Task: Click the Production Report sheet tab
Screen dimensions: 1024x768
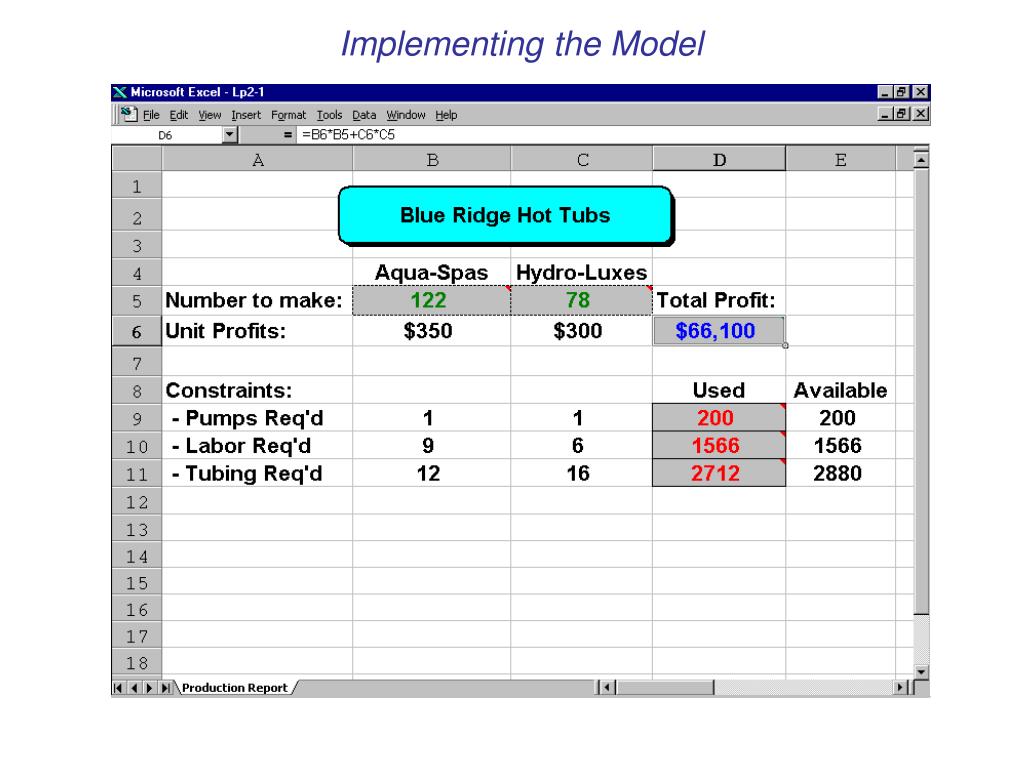Action: click(235, 688)
